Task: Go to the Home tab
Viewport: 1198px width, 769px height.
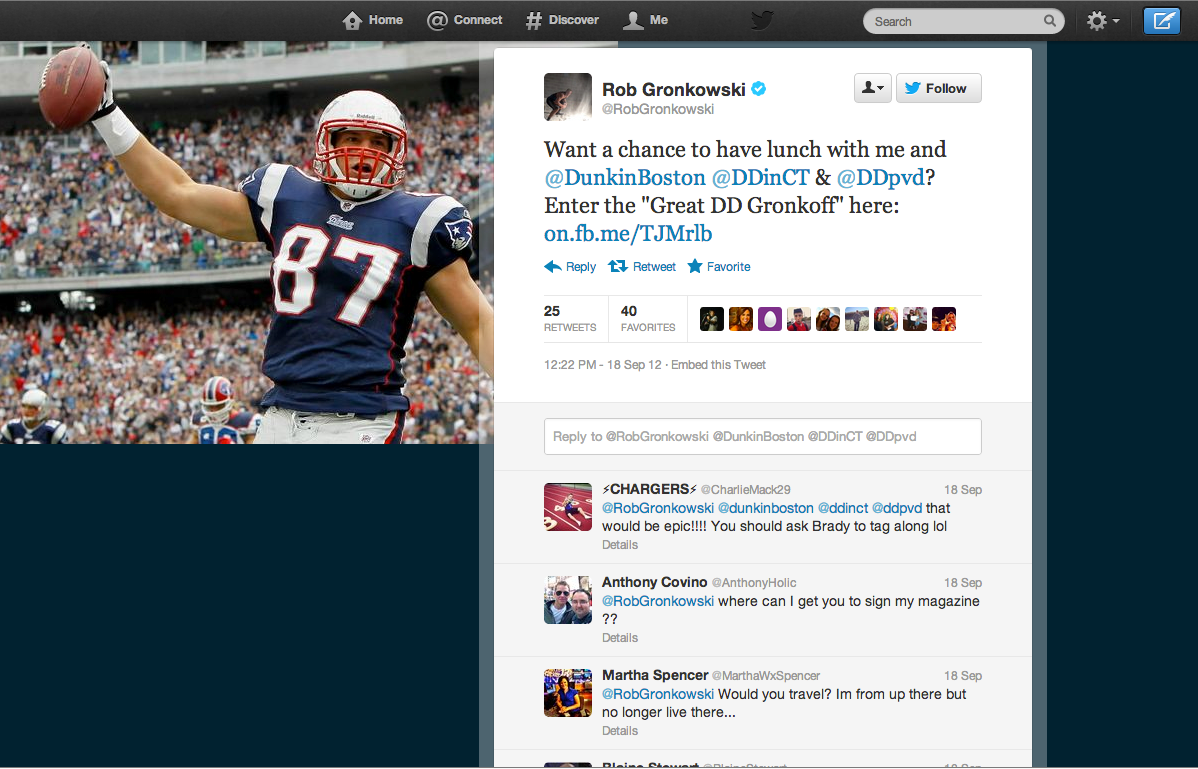Action: coord(372,20)
